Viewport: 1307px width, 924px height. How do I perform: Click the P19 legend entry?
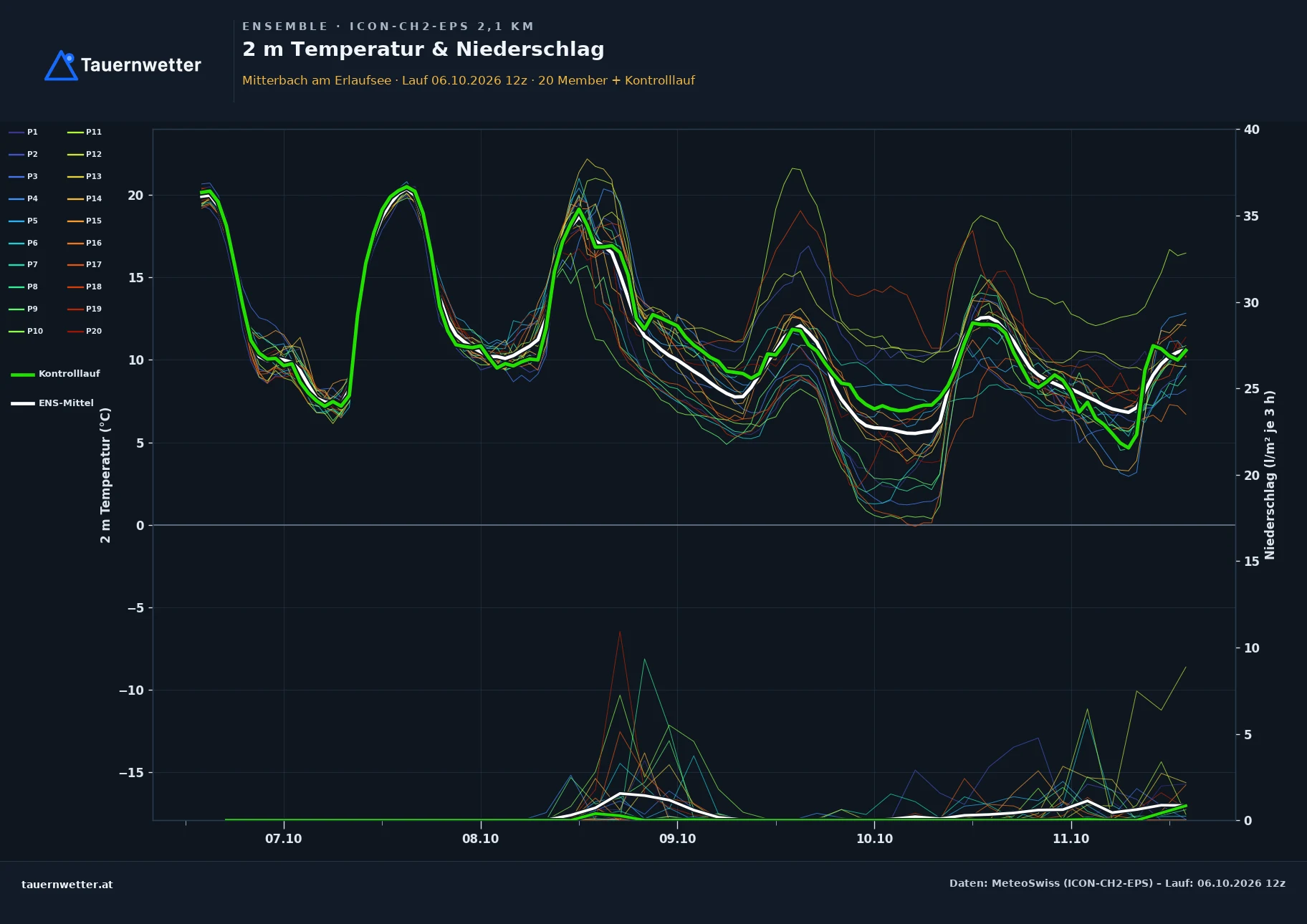[x=85, y=309]
